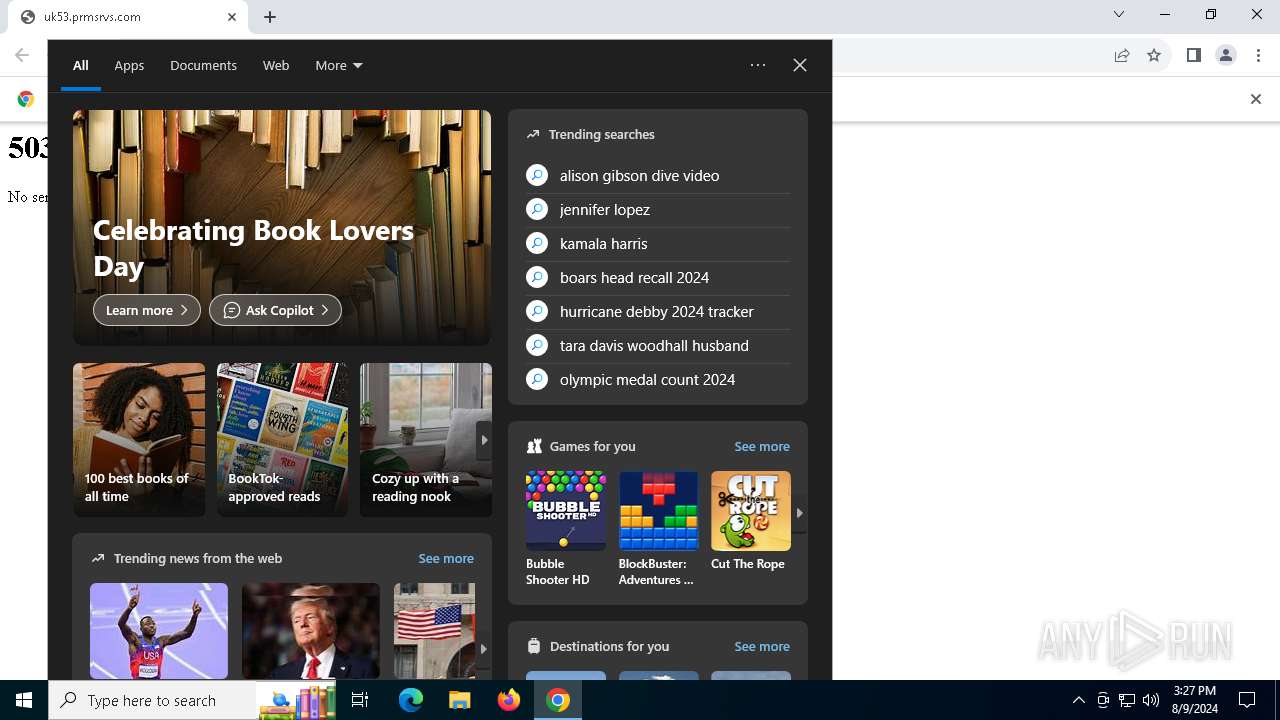1280x720 pixels.
Task: Open the notification center icon
Action: point(1247,700)
